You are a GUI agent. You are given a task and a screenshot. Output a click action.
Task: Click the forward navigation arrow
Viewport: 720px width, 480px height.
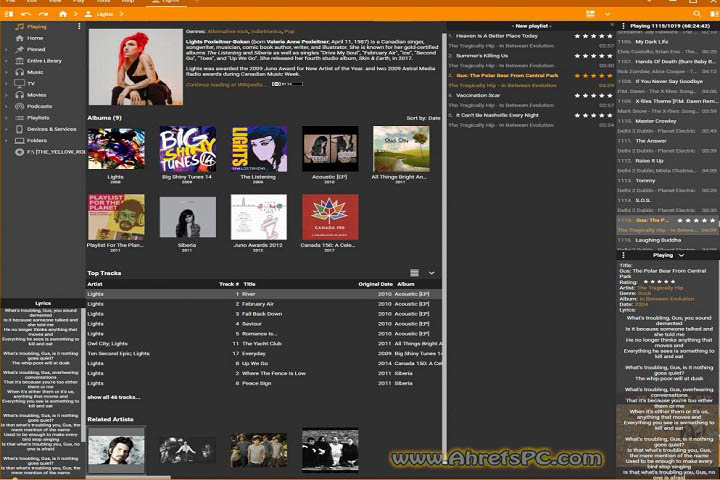[x=43, y=14]
